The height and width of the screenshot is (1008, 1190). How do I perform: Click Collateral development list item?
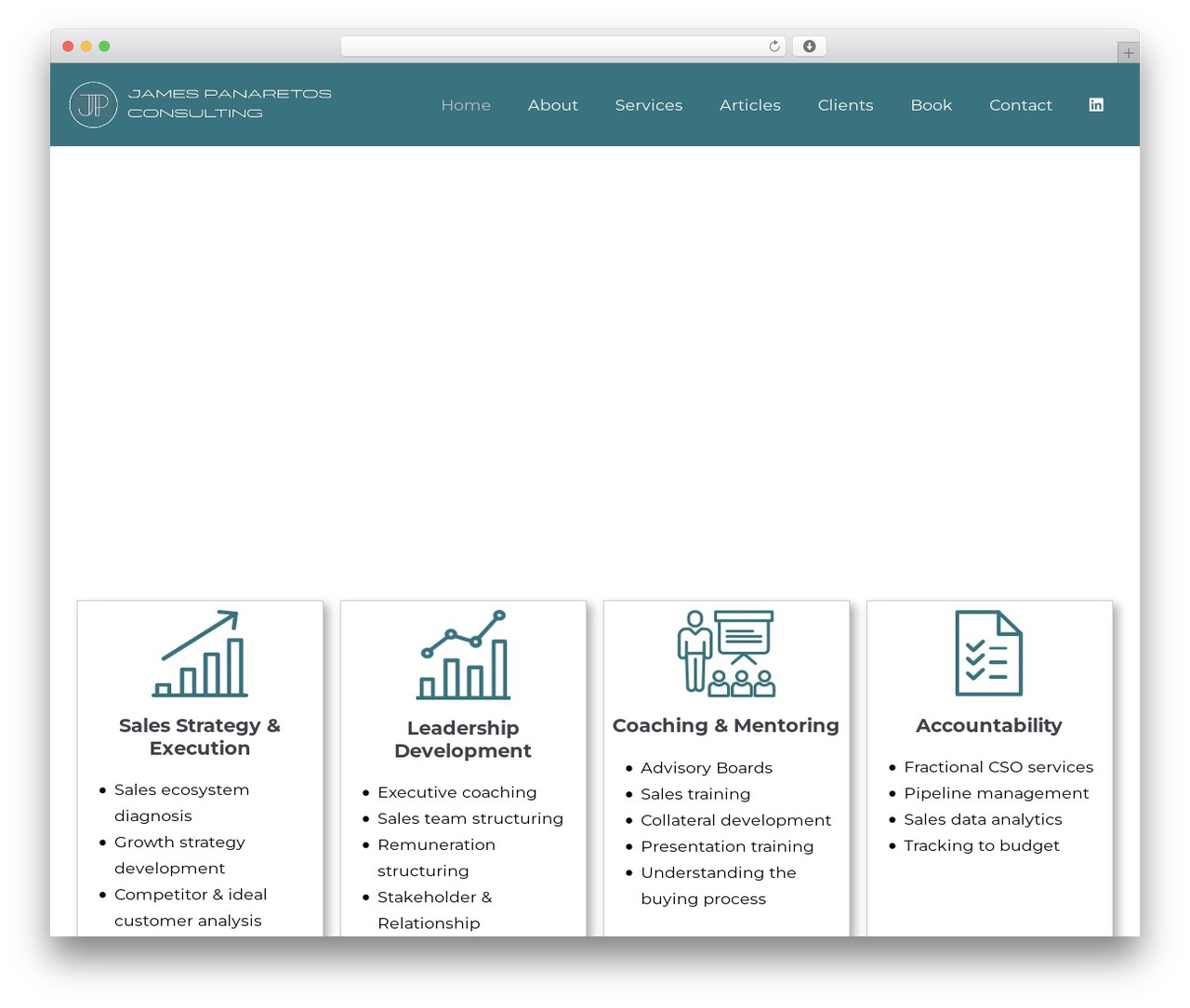[x=736, y=820]
